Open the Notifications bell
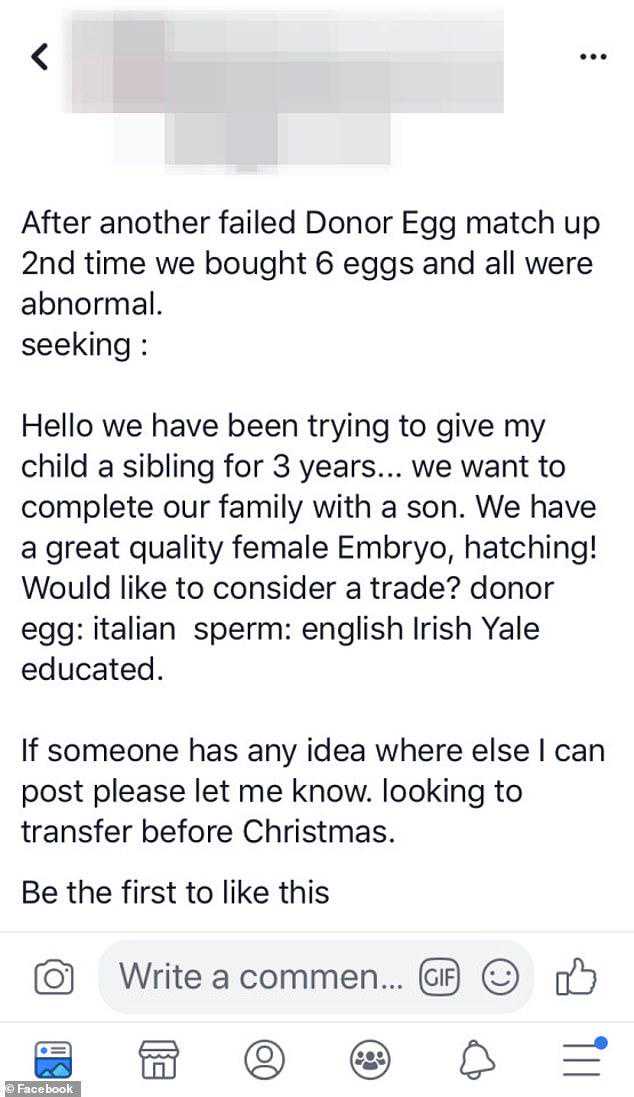Image resolution: width=634 pixels, height=1097 pixels. [x=475, y=1058]
